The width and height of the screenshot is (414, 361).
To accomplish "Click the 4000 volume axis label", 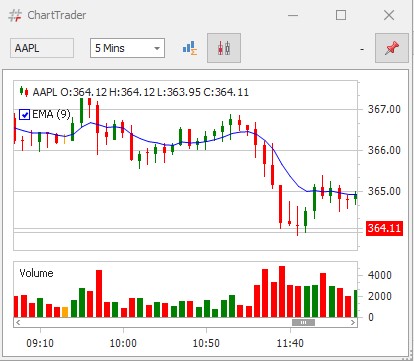I will coord(380,275).
